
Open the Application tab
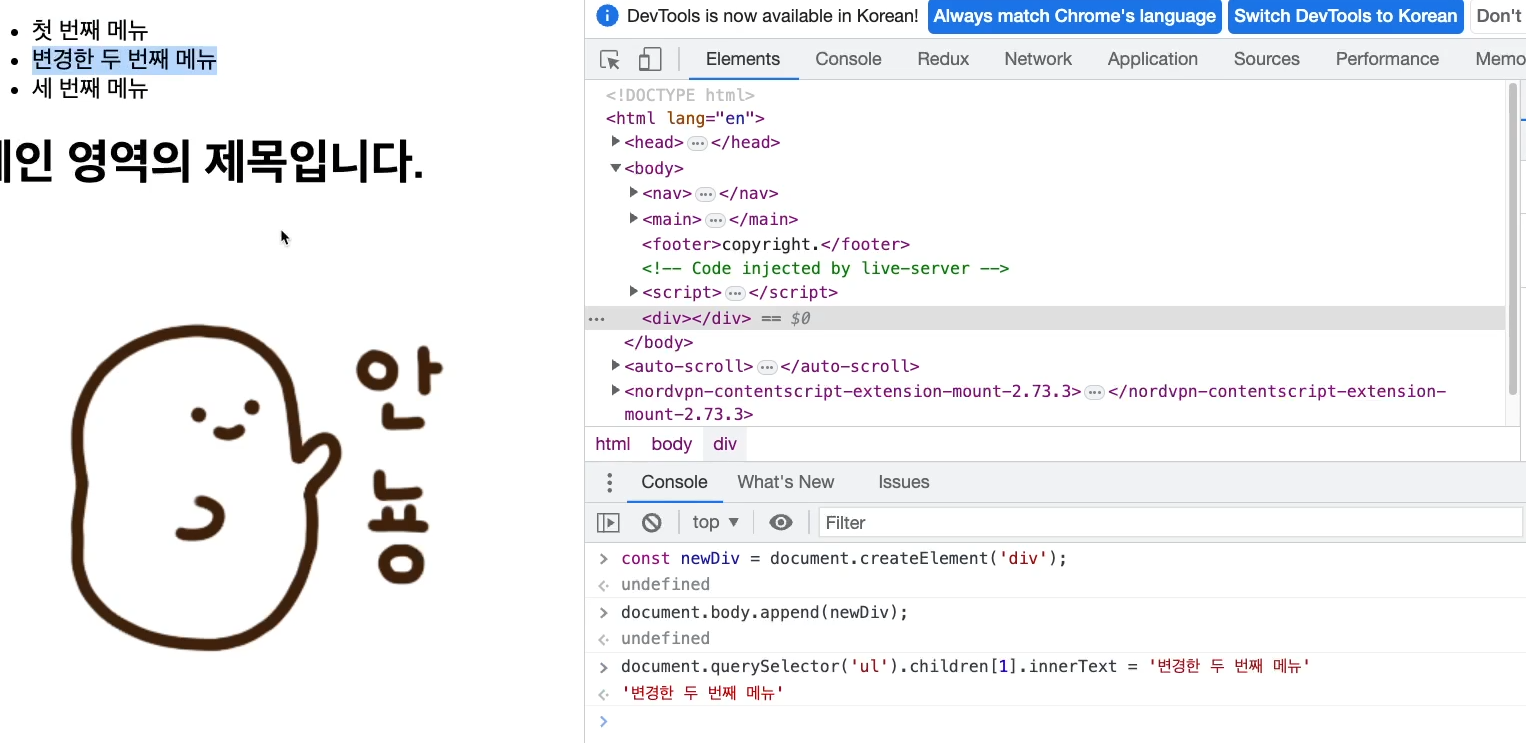[1152, 59]
